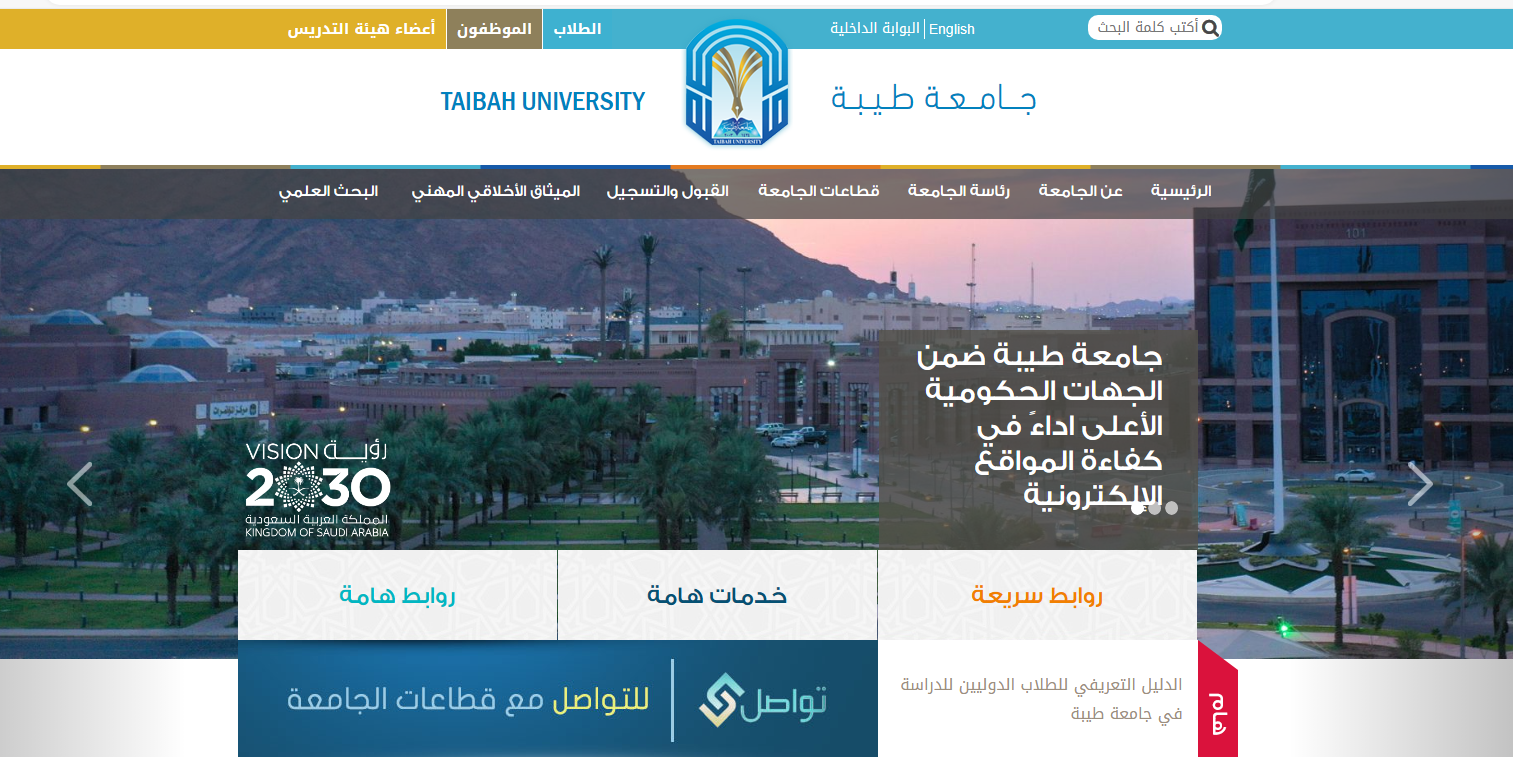Screen dimensions: 1513x757
Task: Switch to the خدمات هامة tab
Action: [717, 596]
